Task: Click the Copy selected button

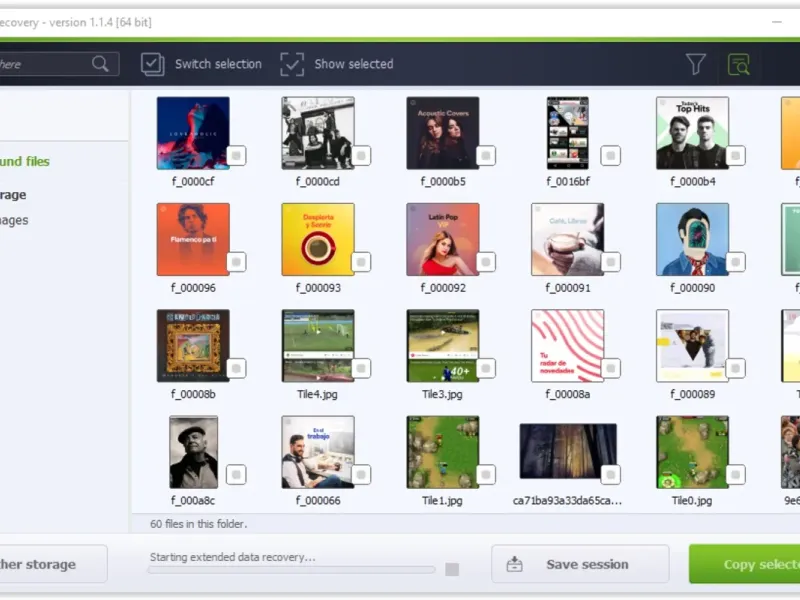Action: (x=744, y=564)
